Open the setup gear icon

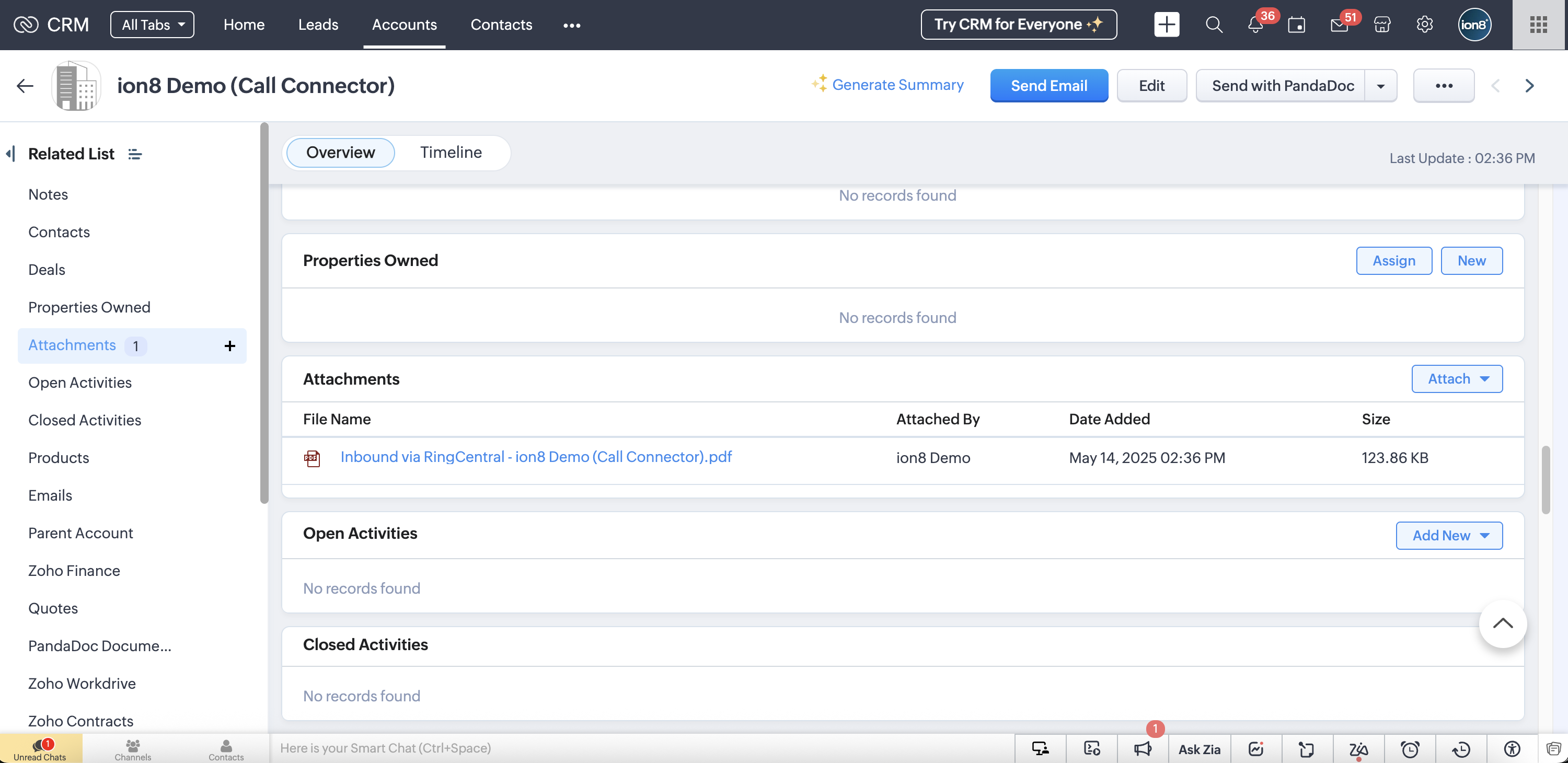[x=1424, y=25]
